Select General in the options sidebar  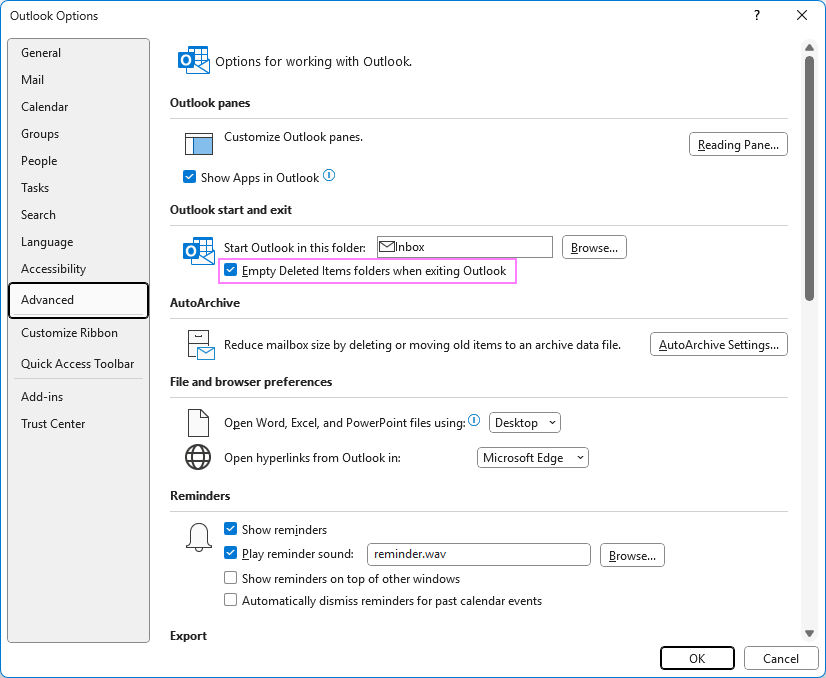(x=78, y=53)
